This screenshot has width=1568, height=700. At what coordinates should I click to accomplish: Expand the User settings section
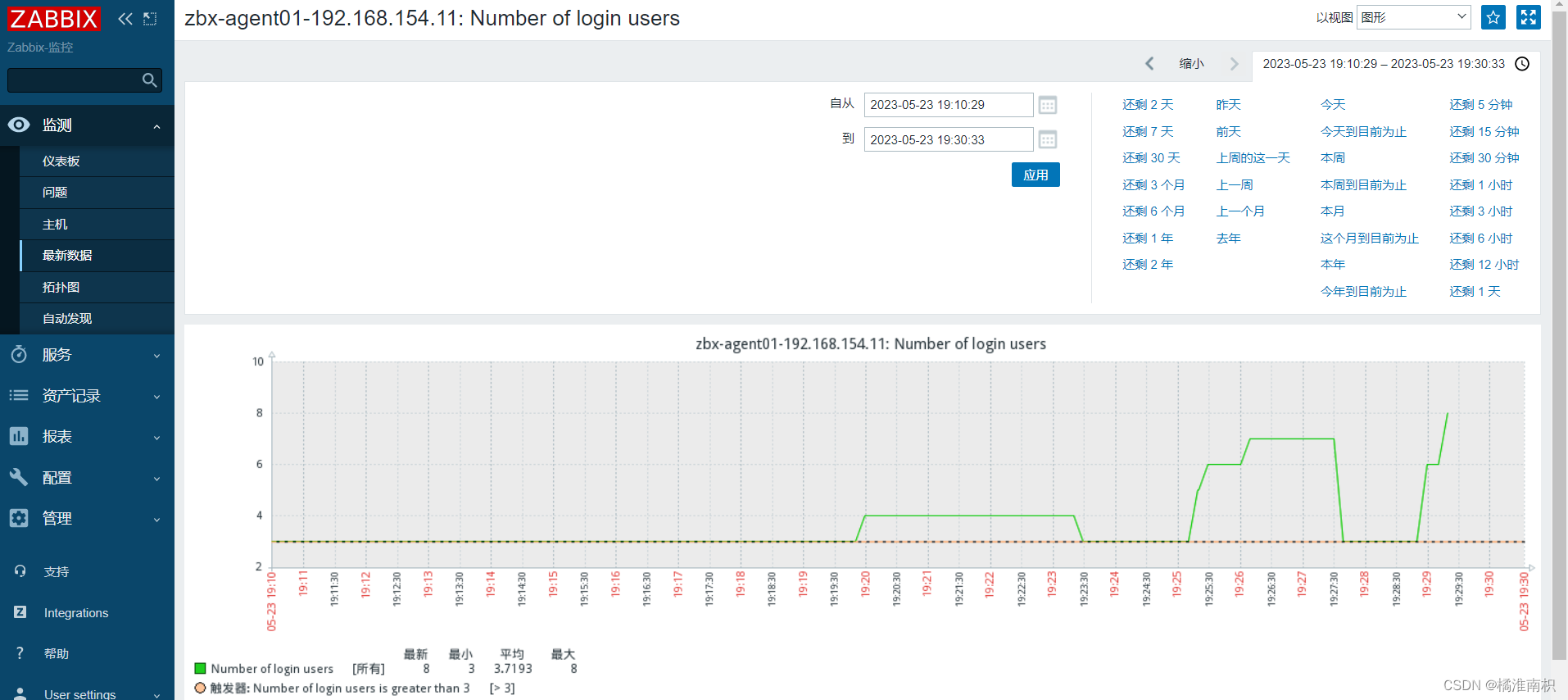tap(157, 695)
